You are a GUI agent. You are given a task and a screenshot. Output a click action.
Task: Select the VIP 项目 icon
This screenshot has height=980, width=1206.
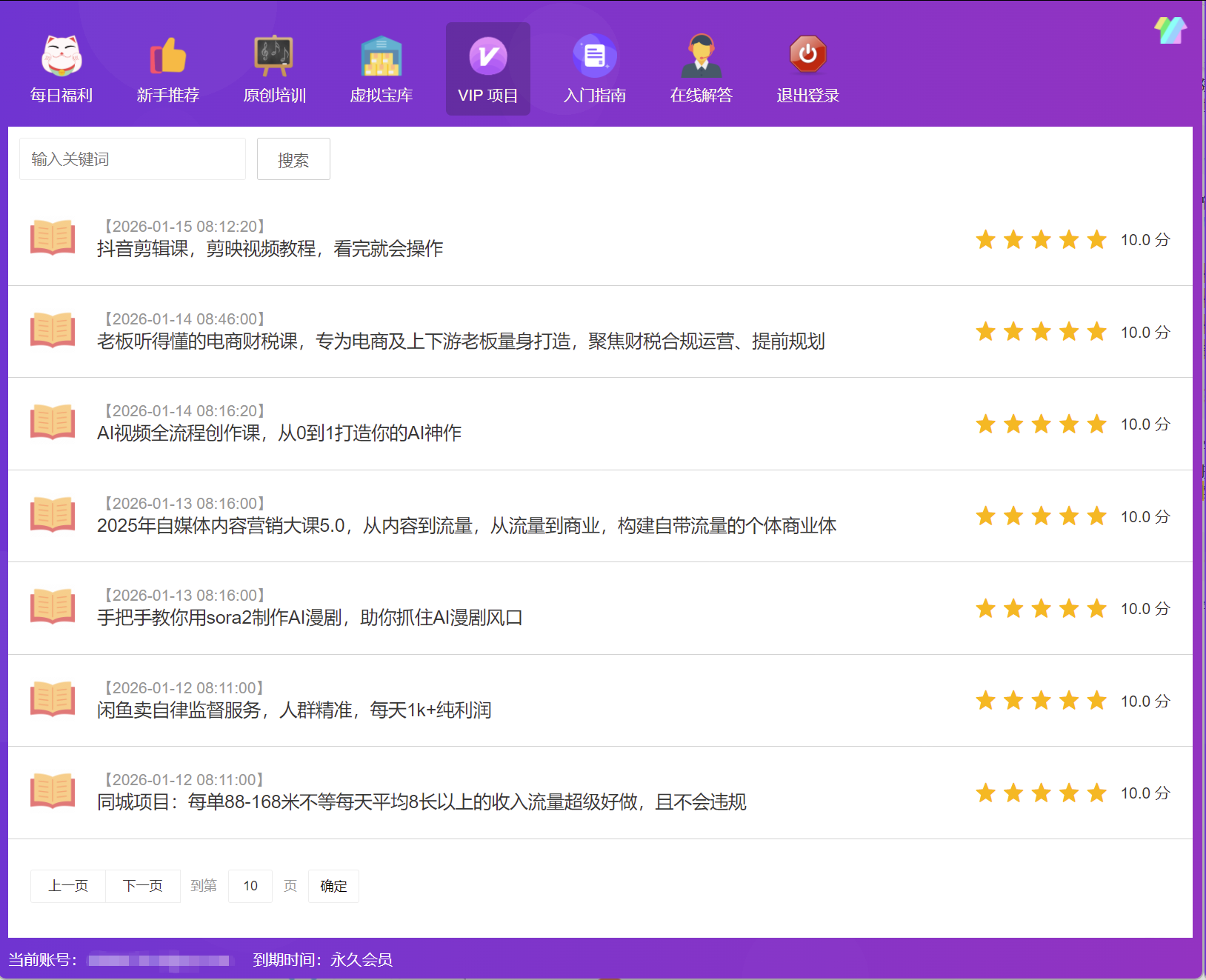coord(487,56)
